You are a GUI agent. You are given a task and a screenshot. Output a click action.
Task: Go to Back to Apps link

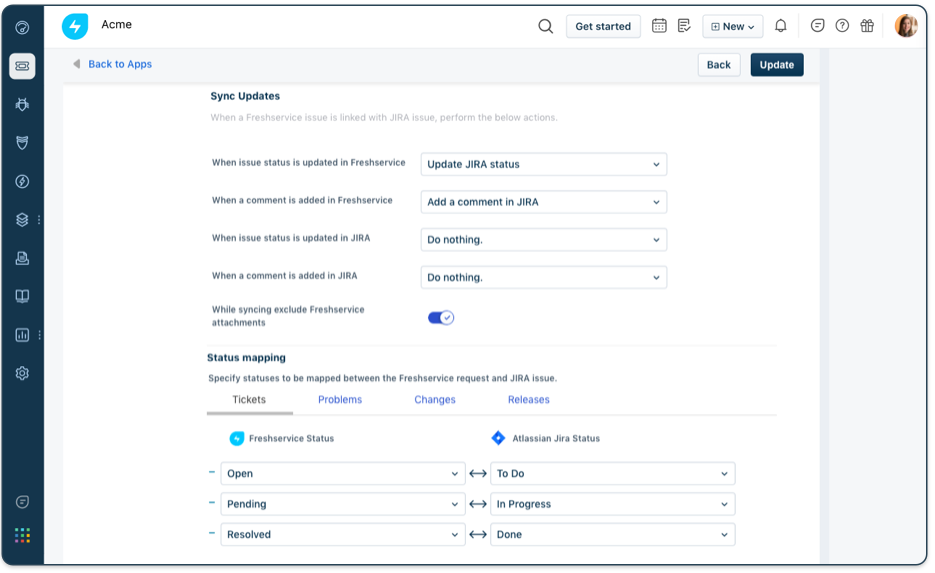pos(119,64)
